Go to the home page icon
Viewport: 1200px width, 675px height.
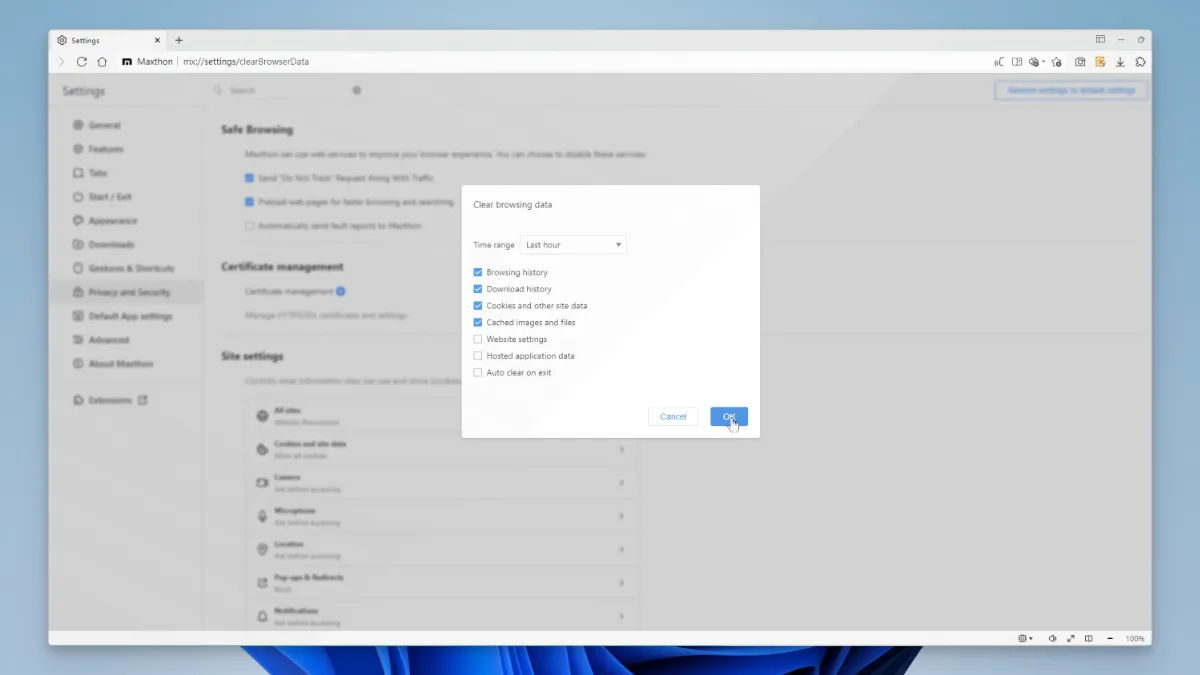point(102,62)
